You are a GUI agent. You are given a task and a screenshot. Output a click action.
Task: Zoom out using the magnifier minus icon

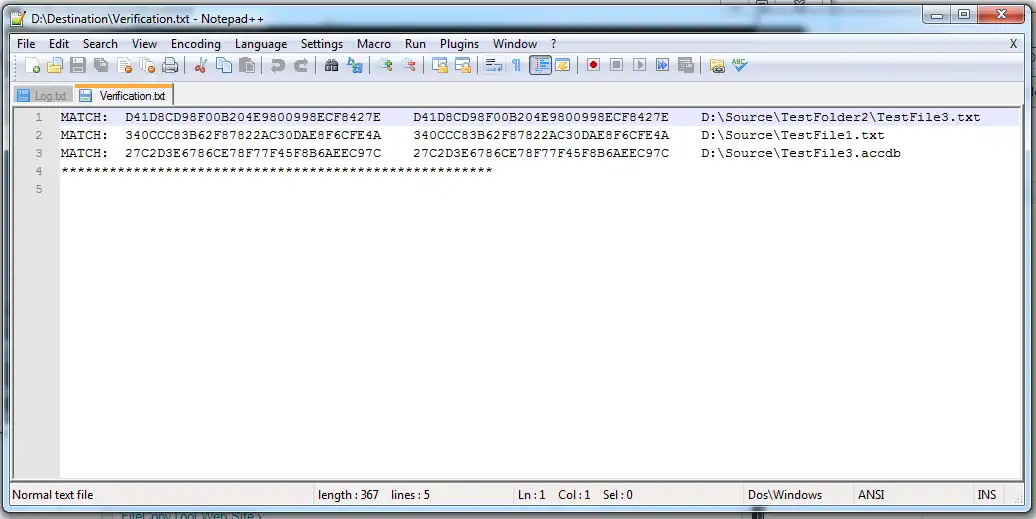point(409,65)
